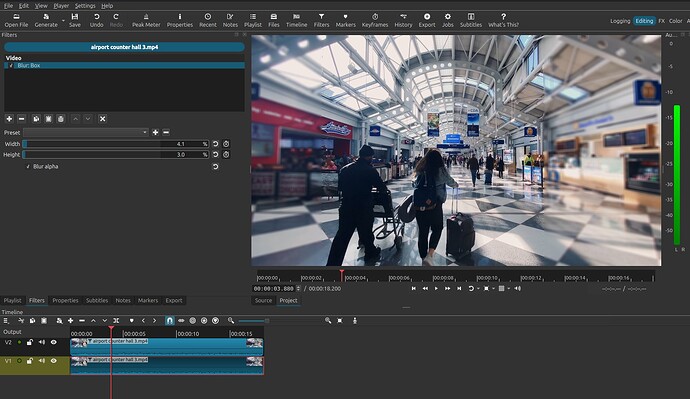This screenshot has width=690, height=399.
Task: Click the Width blur slider
Action: coord(116,144)
